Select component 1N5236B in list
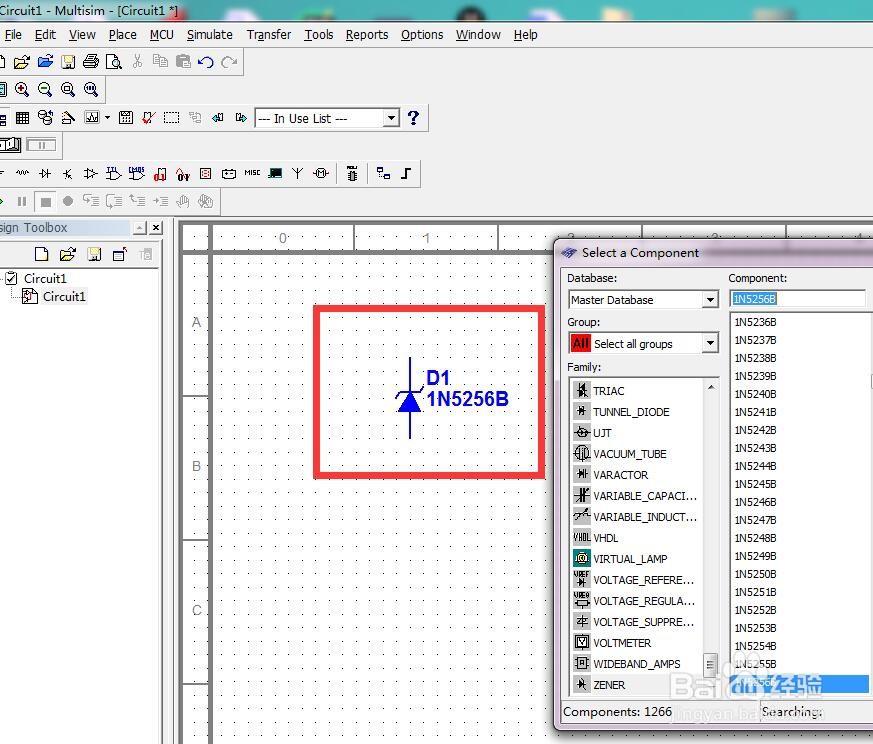The height and width of the screenshot is (744, 873). pyautogui.click(x=756, y=322)
